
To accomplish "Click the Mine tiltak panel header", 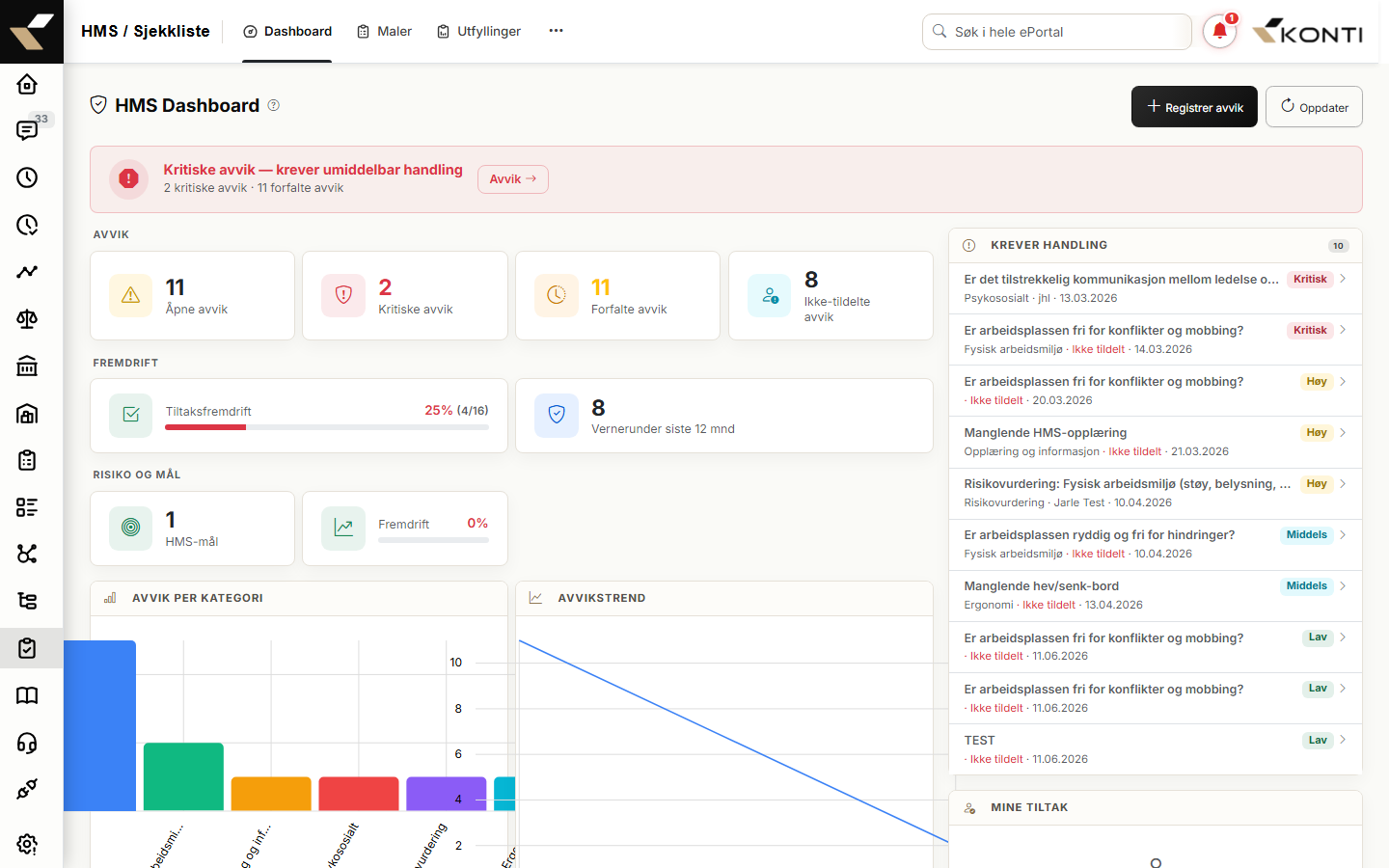I will 1155,808.
